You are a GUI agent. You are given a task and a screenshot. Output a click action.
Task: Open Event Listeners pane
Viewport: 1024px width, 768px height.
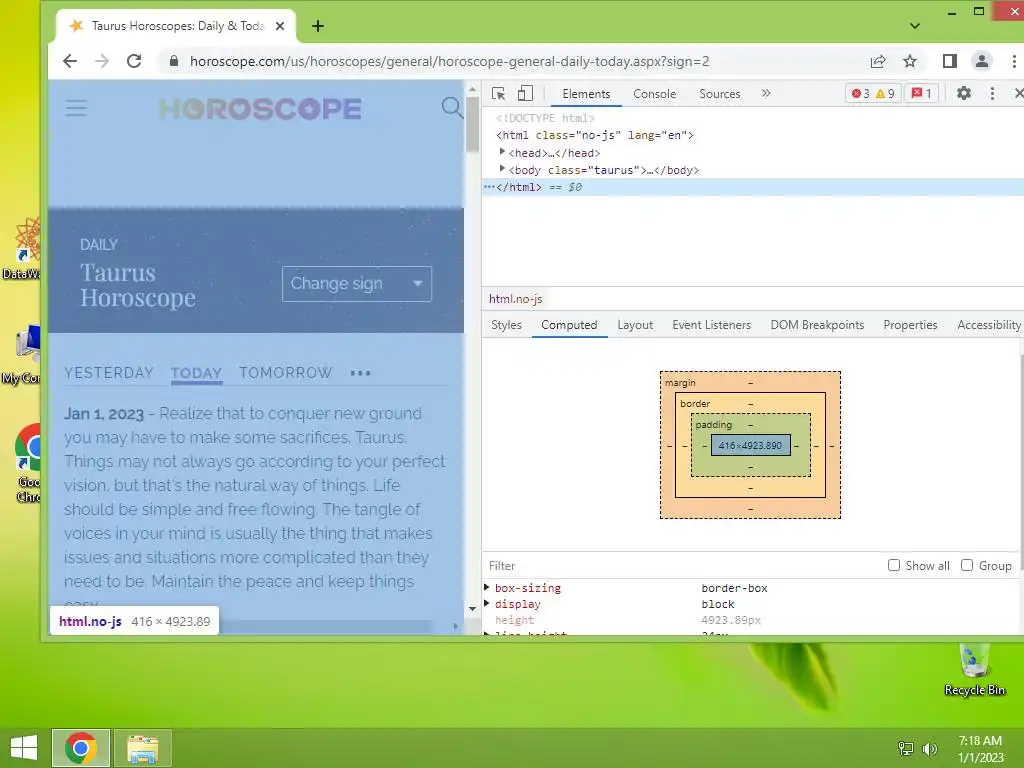711,325
